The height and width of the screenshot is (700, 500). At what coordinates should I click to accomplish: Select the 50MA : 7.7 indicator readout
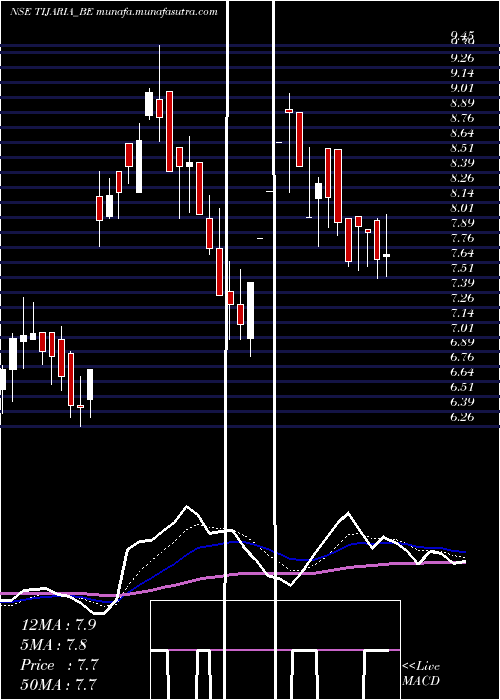click(x=58, y=684)
